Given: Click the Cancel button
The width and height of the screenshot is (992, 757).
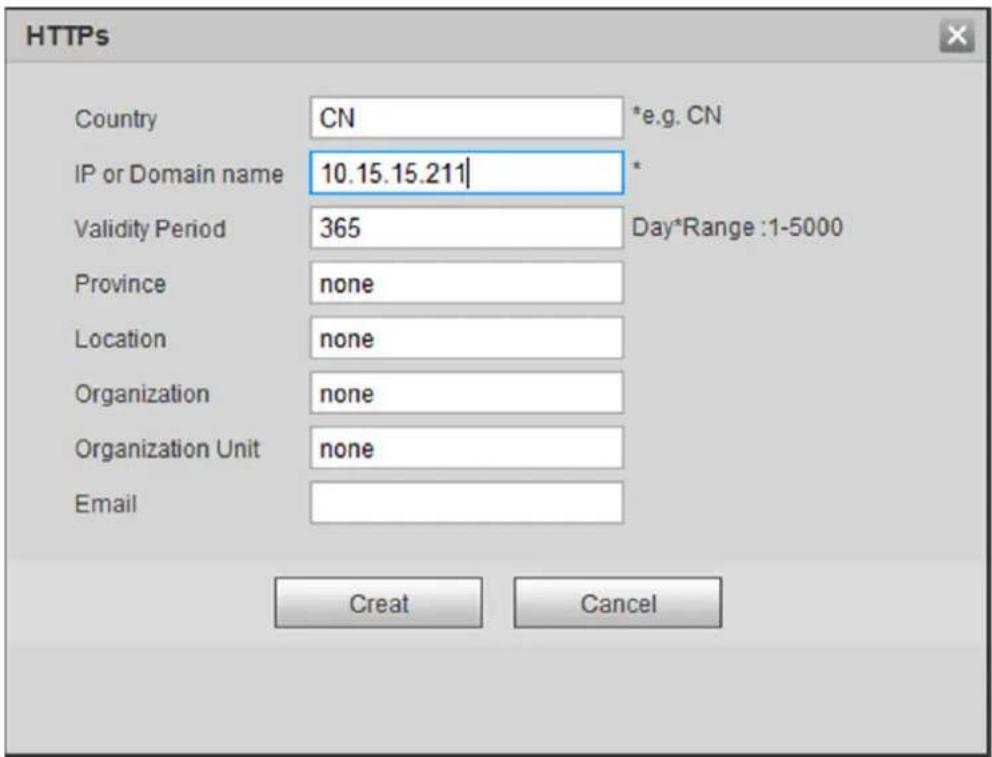Looking at the screenshot, I should click(617, 603).
